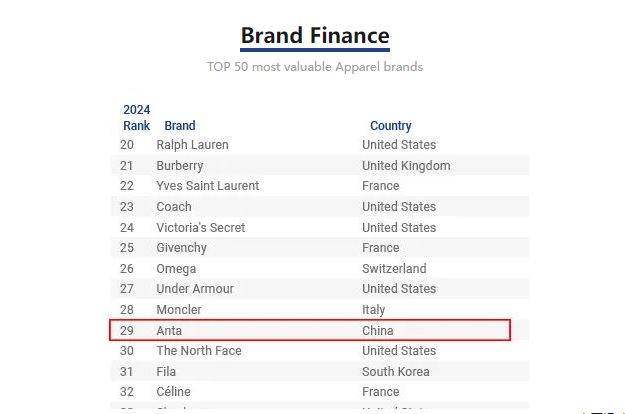The image size is (625, 414).
Task: Open the Yves Saint Laurent entry
Action: coord(207,186)
